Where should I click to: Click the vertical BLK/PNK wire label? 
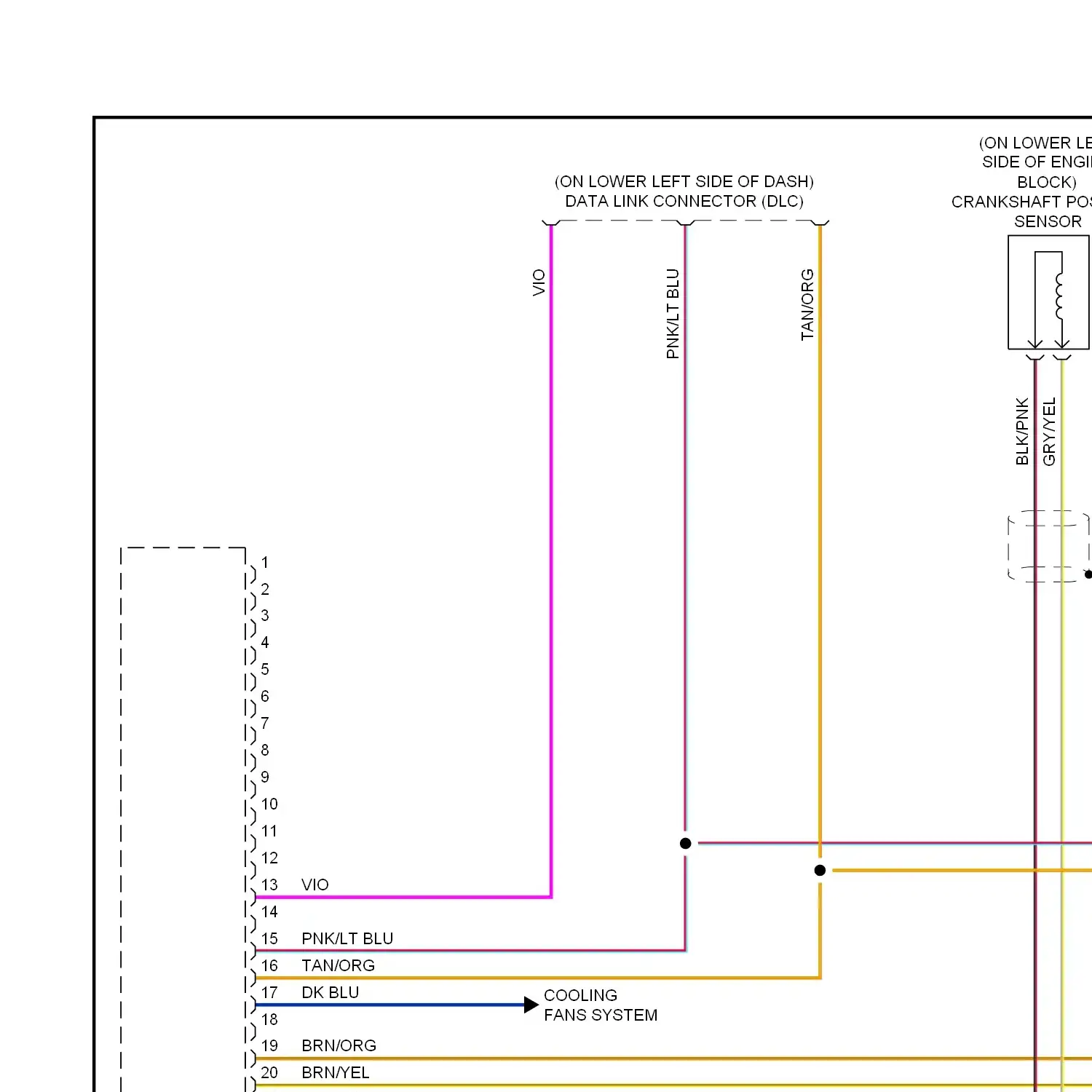pyautogui.click(x=1022, y=431)
